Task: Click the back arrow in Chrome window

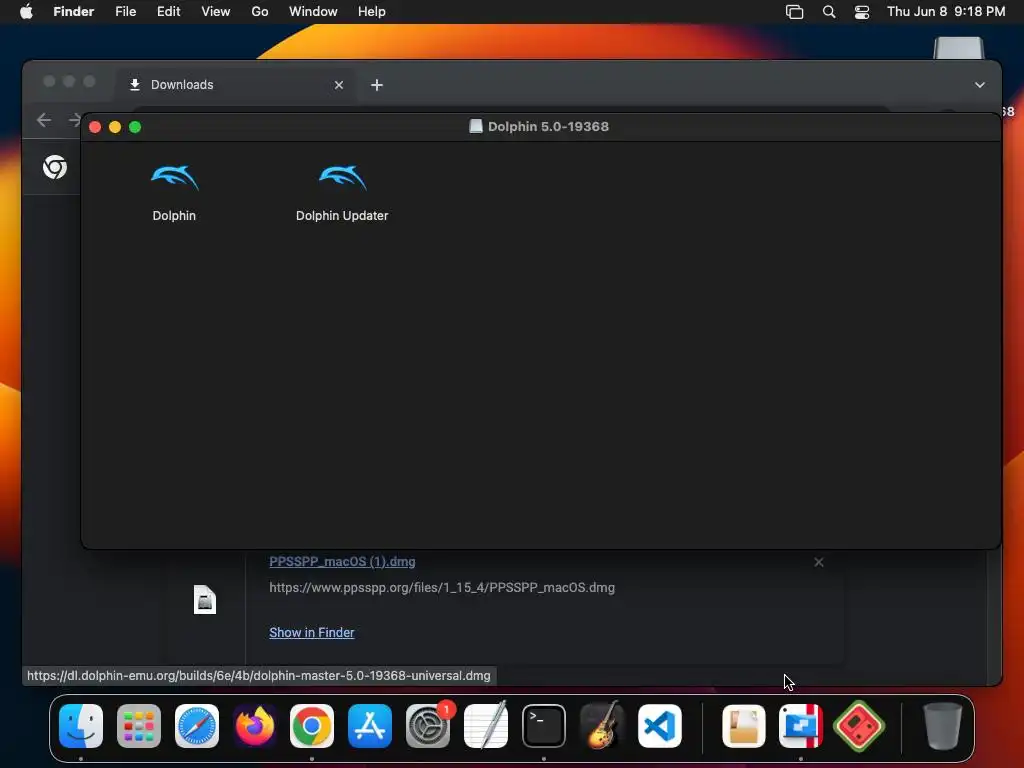Action: pos(44,120)
